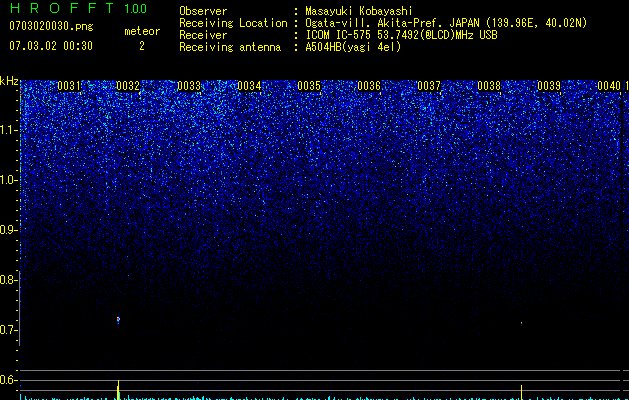Image resolution: width=629 pixels, height=400 pixels.
Task: Click the A504HB(yagi 4el) antenna text
Action: (353, 47)
